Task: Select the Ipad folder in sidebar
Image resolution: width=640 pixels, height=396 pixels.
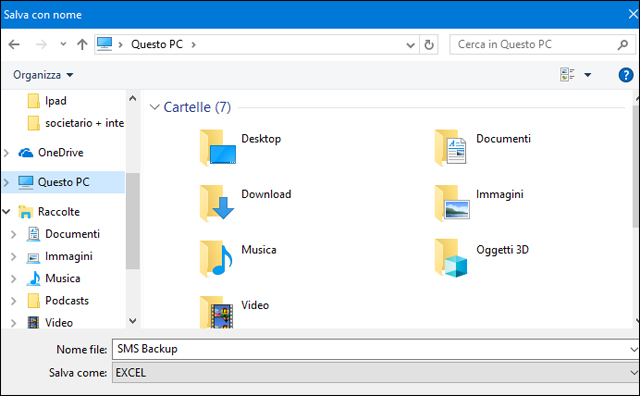Action: pyautogui.click(x=56, y=100)
